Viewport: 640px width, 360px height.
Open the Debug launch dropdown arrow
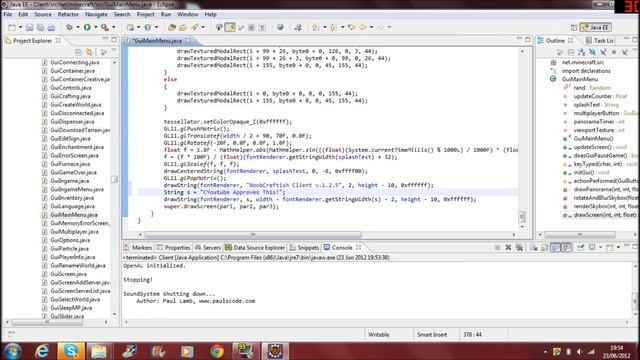click(x=78, y=27)
